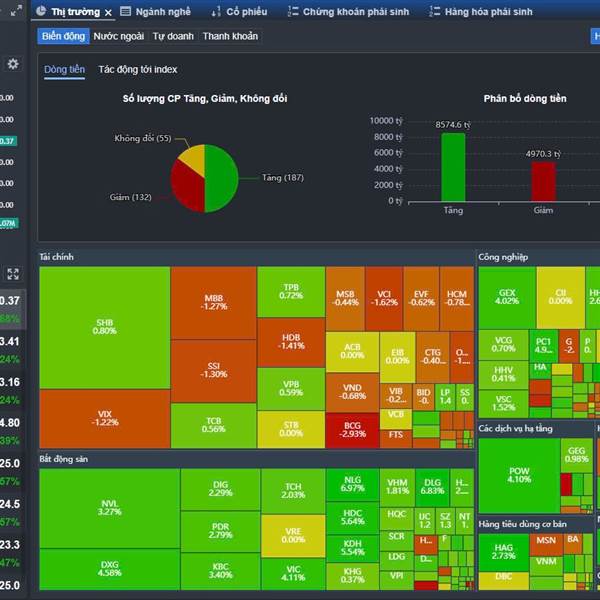
Task: Click the ACB 0.00% tile
Action: (x=352, y=352)
